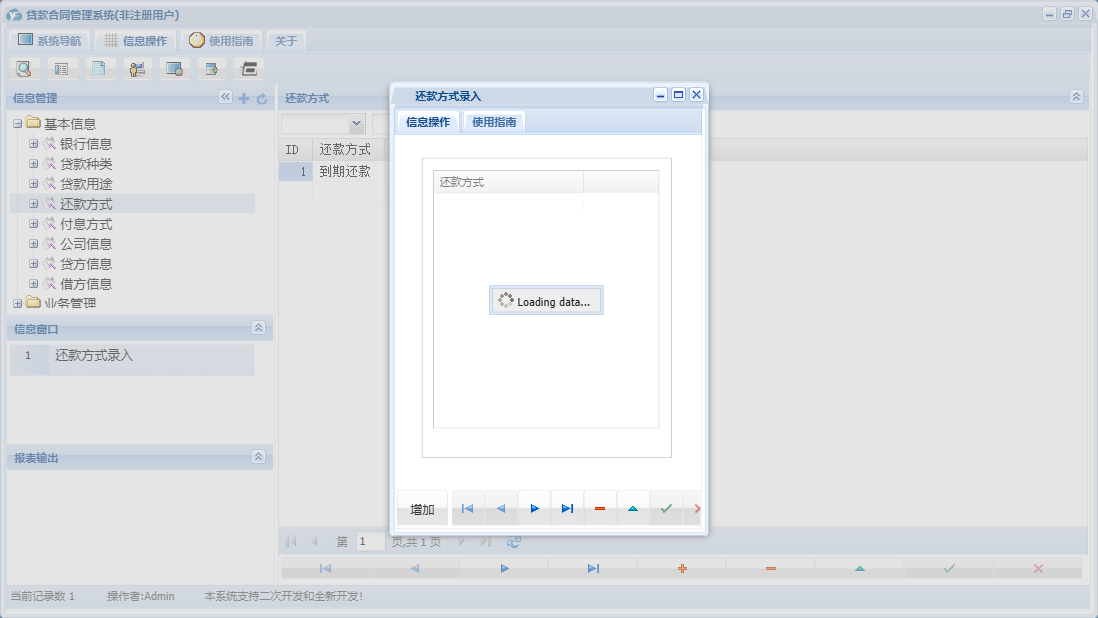Image resolution: width=1098 pixels, height=618 pixels.
Task: Click the teal up-triangle edit icon in dialog
Action: pos(633,509)
